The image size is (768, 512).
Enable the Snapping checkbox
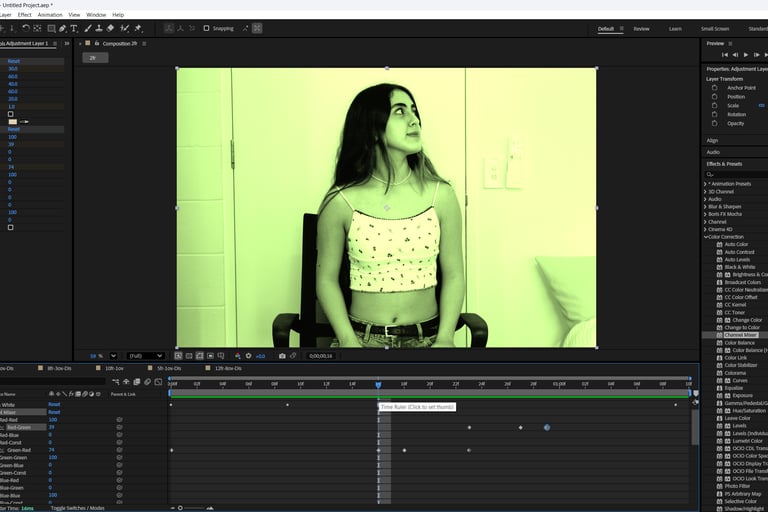coord(206,28)
